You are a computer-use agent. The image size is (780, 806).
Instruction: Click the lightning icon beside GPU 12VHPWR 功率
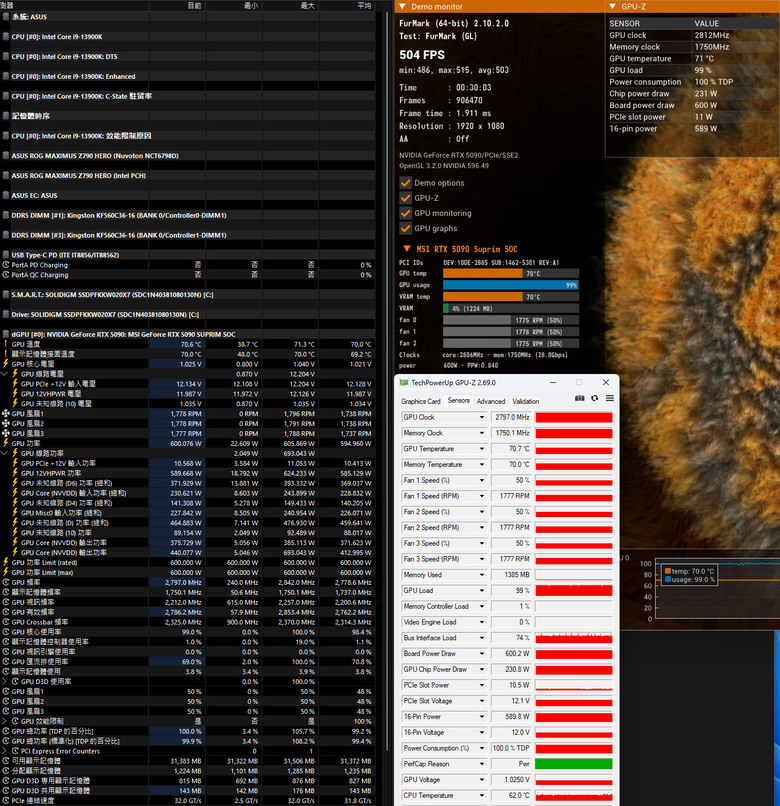[15, 473]
